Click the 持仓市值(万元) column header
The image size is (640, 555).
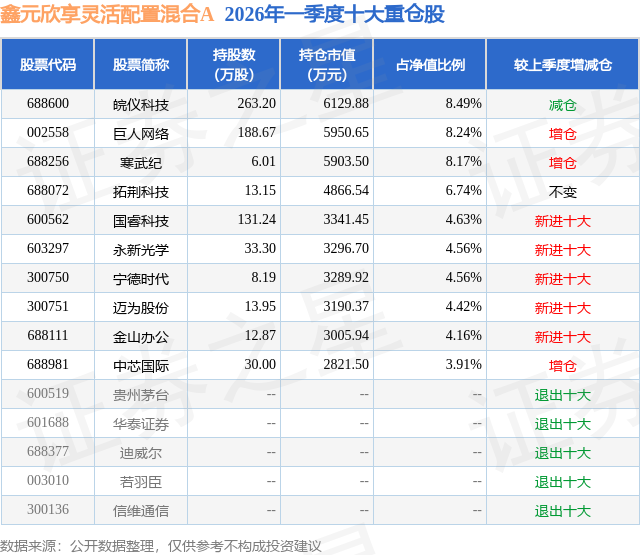click(x=327, y=64)
